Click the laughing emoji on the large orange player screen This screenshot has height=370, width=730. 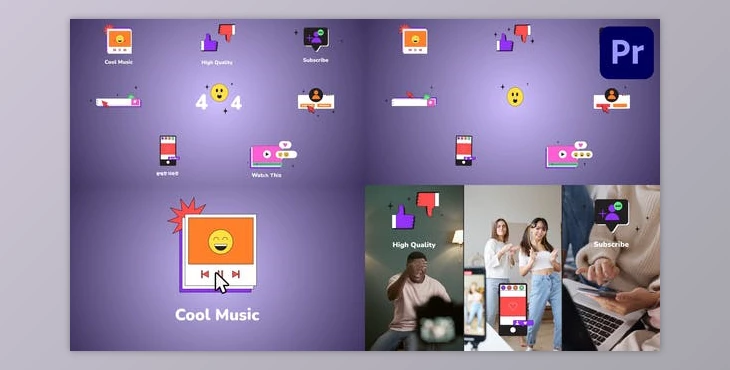point(221,242)
